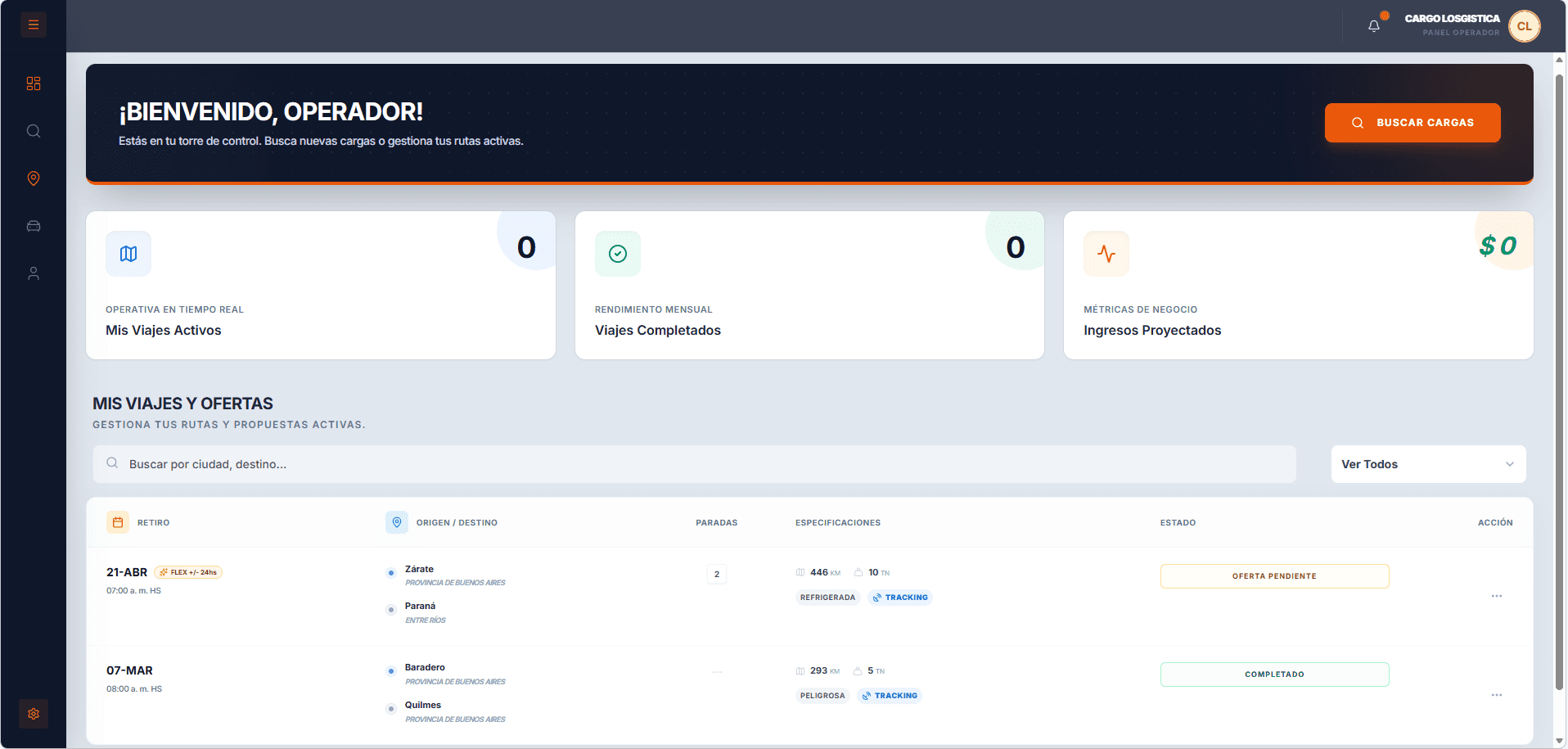Click the Tracking tag on Zárate trip
The image size is (1568, 749).
[900, 598]
